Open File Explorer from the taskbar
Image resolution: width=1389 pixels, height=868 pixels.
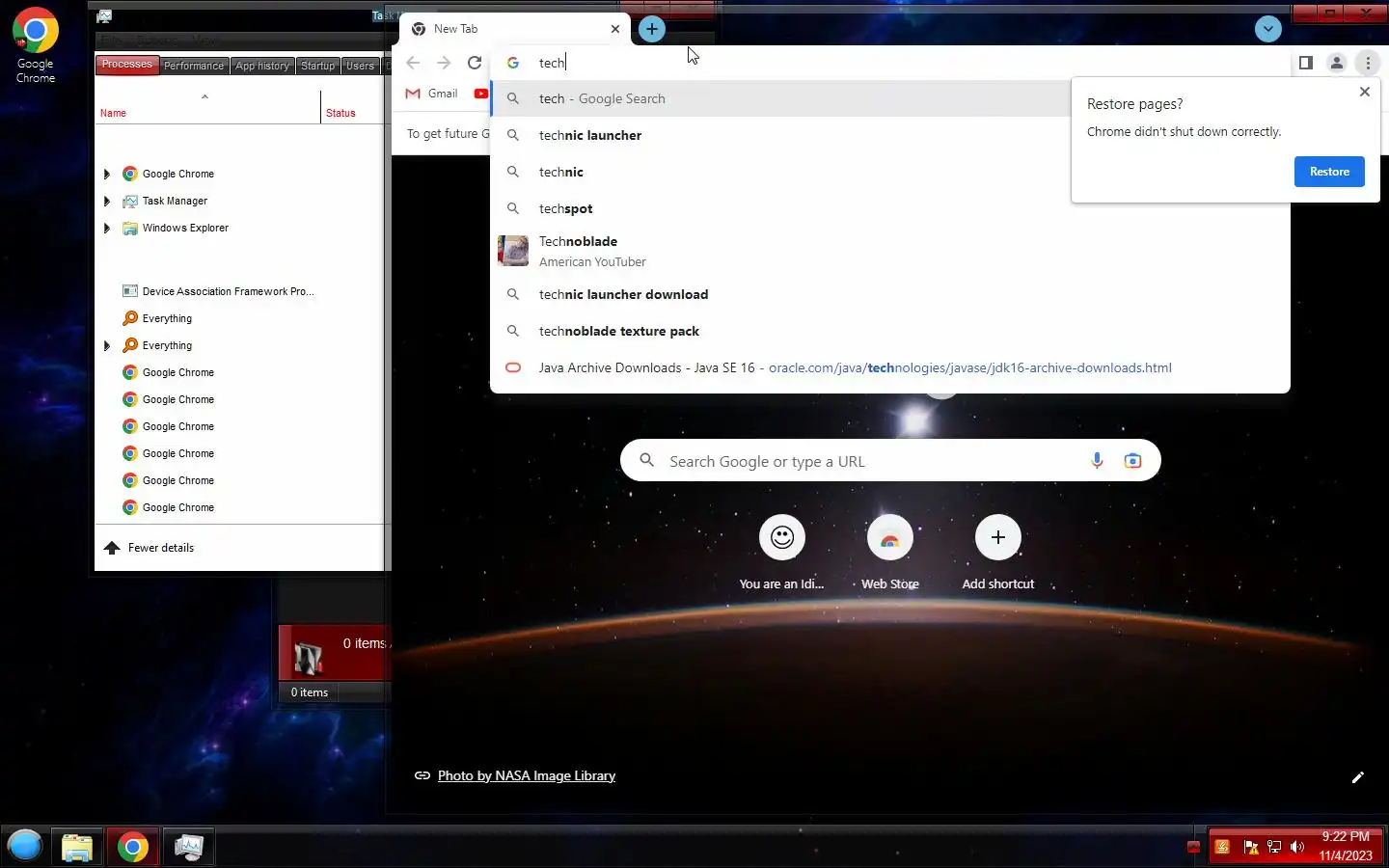click(x=77, y=847)
